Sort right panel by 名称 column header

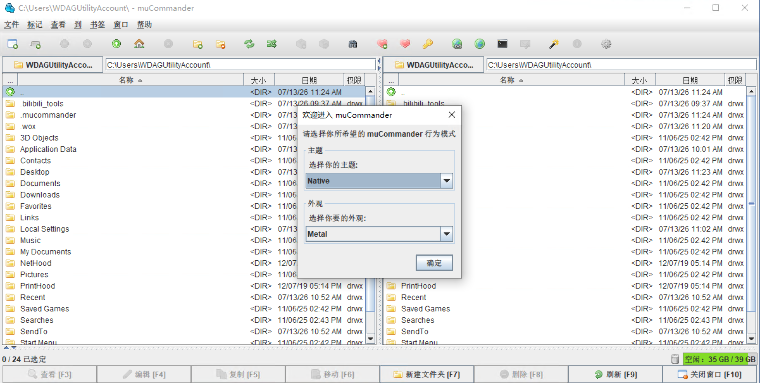[x=512, y=80]
